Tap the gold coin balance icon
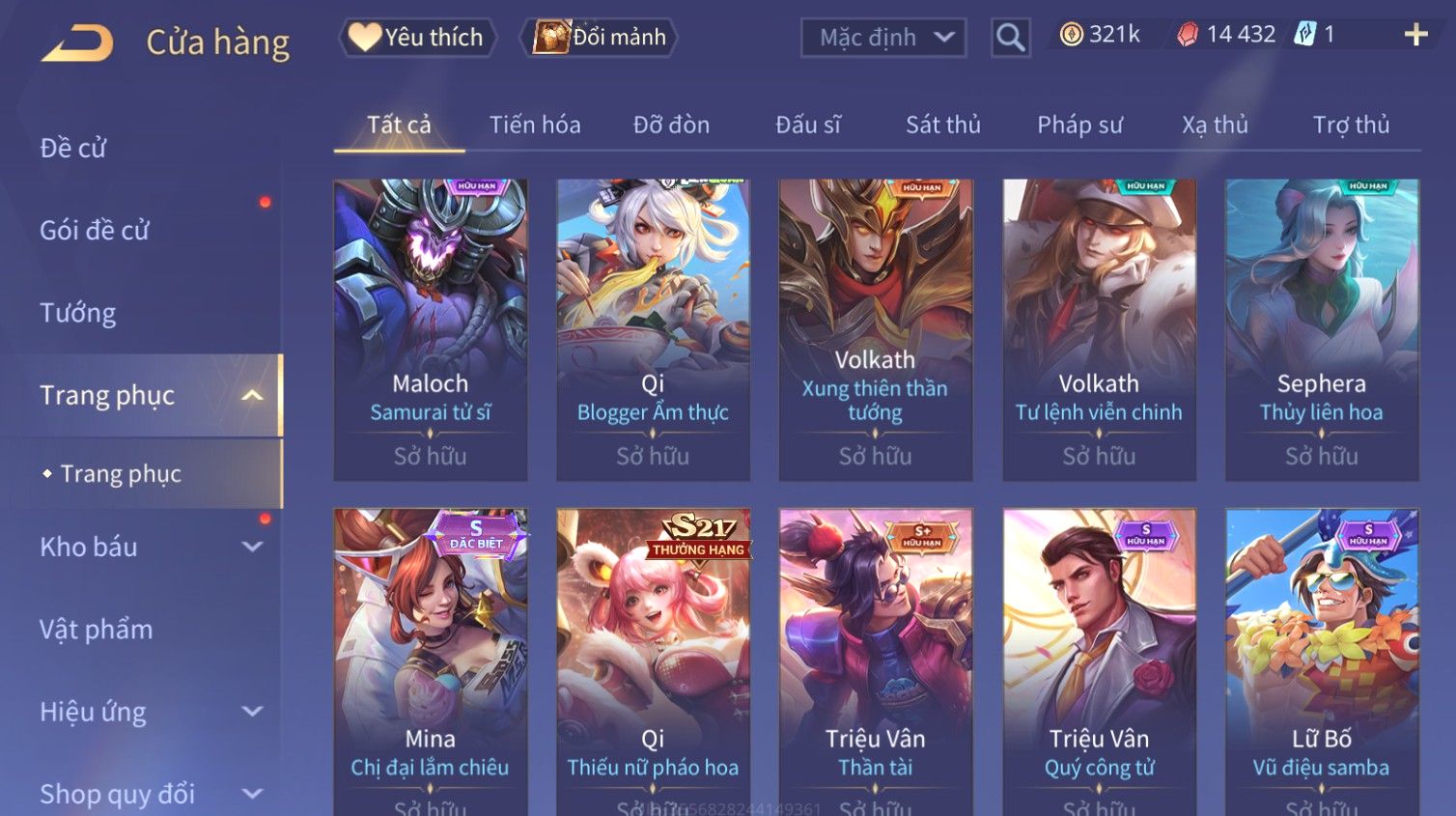The height and width of the screenshot is (816, 1456). [1071, 35]
